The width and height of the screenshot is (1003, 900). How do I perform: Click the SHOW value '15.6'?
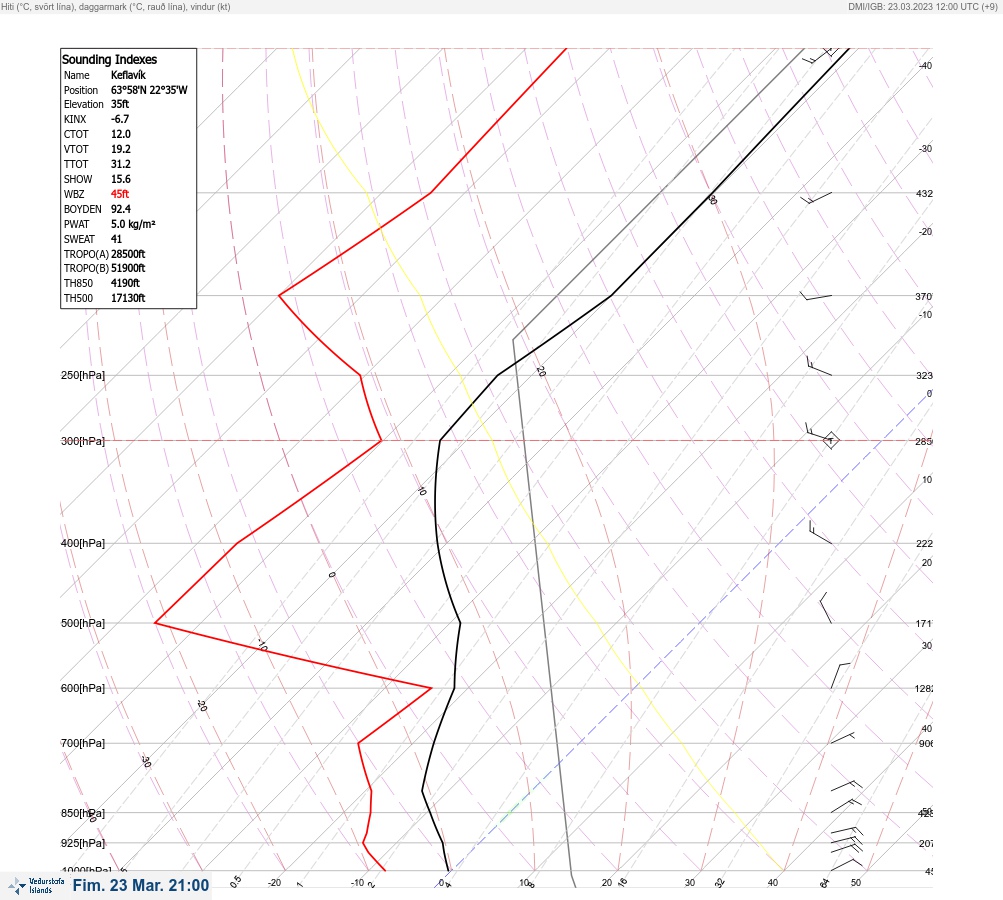120,179
